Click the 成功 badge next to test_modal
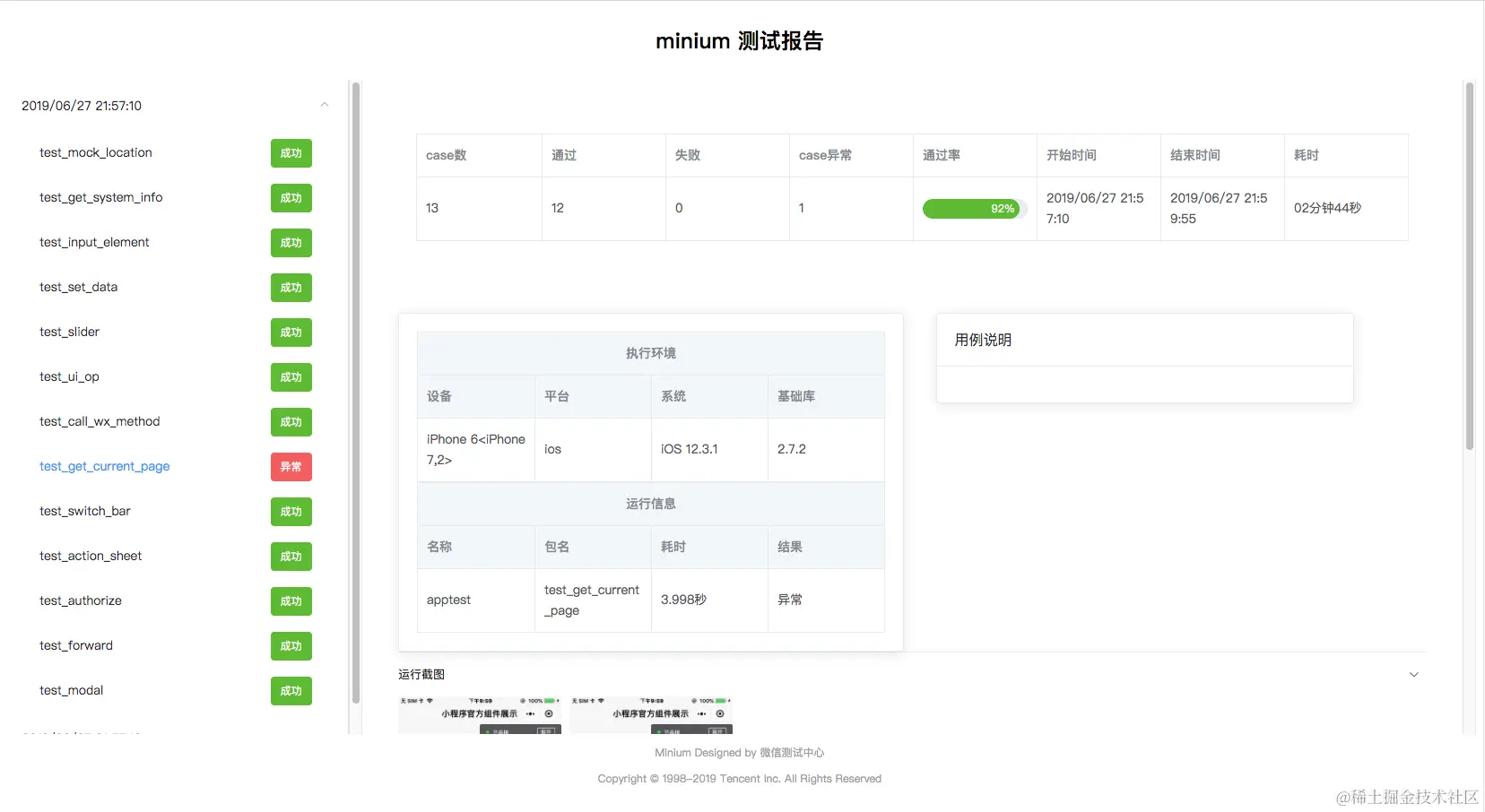The image size is (1485, 812). (291, 690)
